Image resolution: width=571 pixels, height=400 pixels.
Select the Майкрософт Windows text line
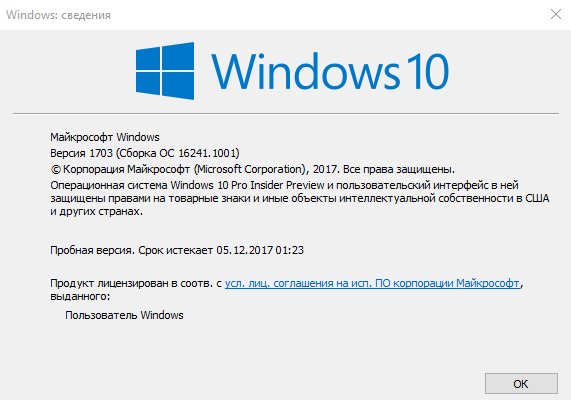pos(105,137)
